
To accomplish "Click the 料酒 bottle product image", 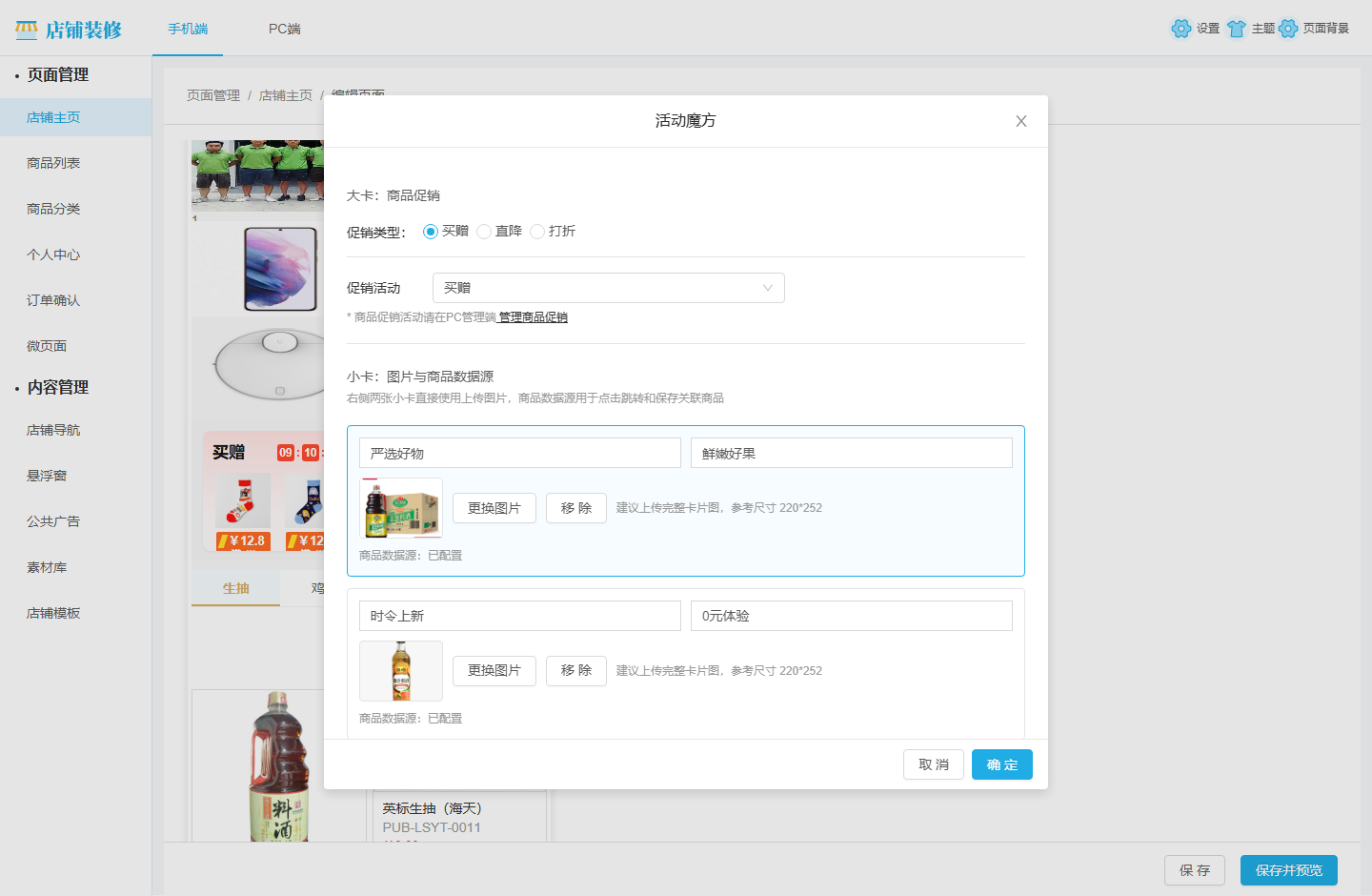I will coord(279,766).
